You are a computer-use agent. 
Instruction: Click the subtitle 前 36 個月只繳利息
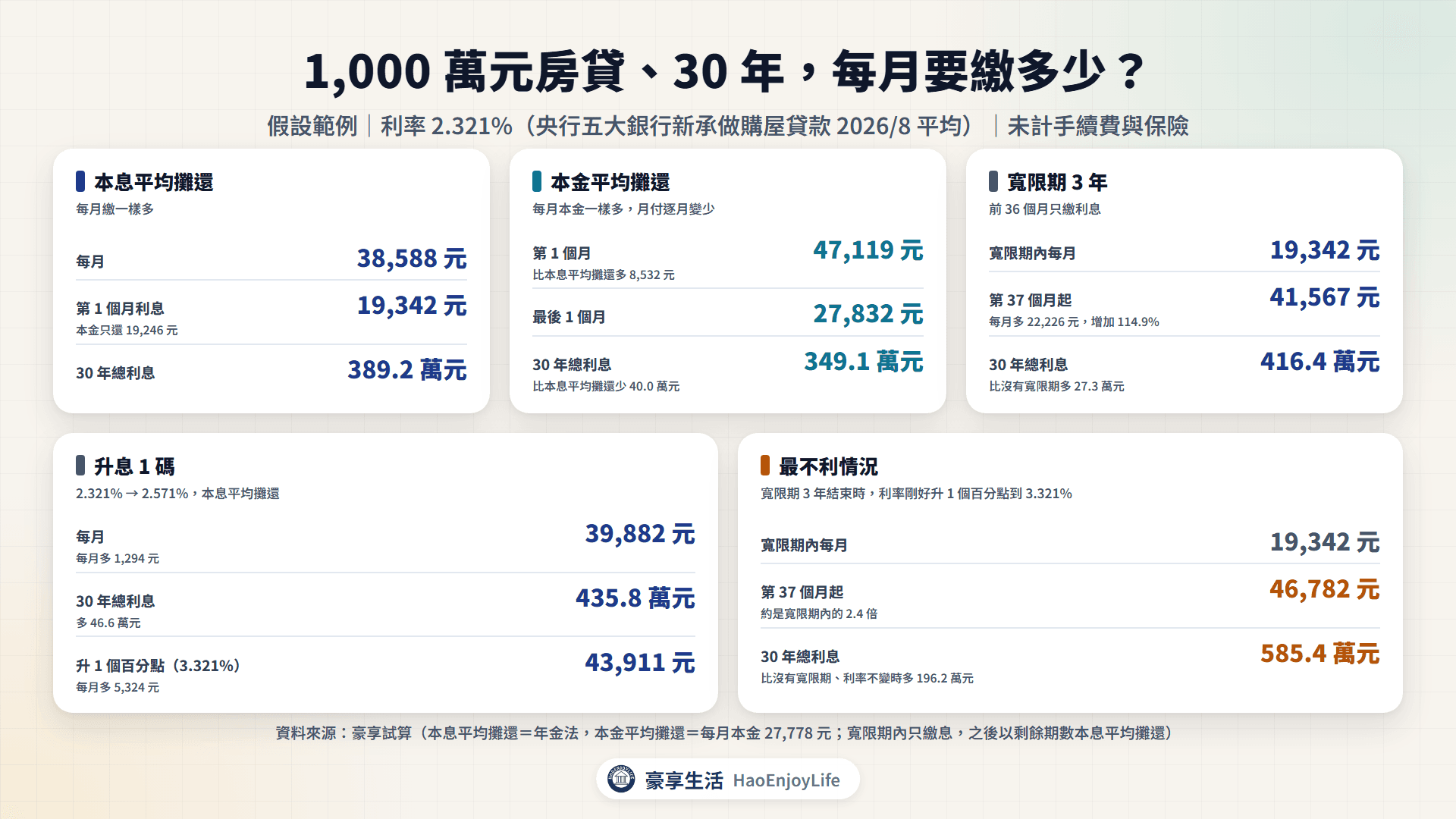(1044, 209)
